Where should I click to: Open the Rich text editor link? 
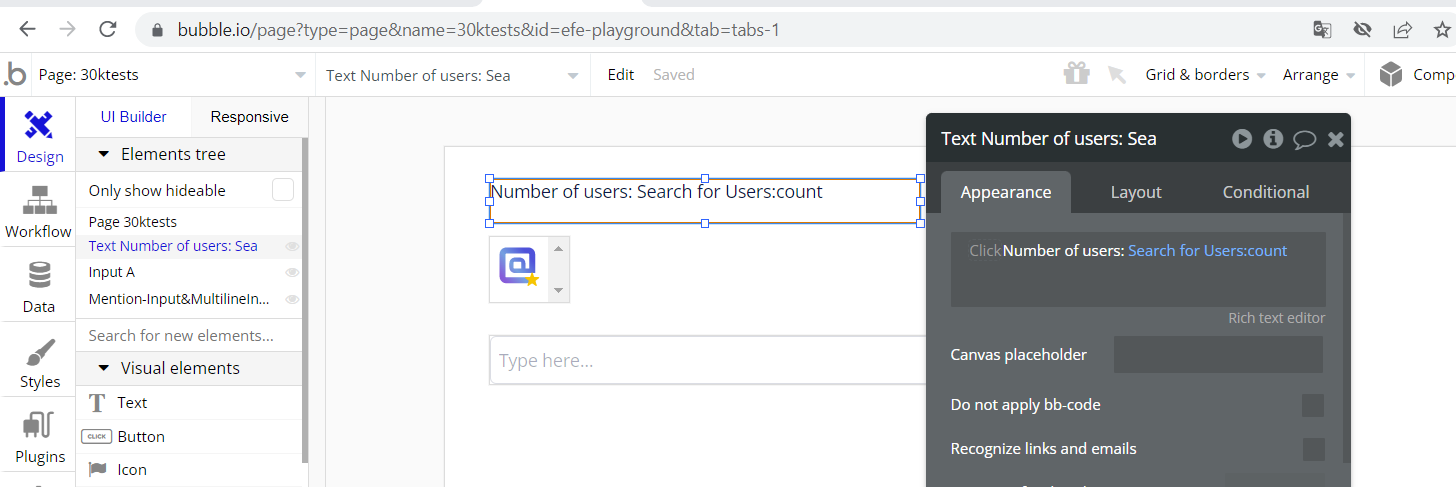[1276, 318]
